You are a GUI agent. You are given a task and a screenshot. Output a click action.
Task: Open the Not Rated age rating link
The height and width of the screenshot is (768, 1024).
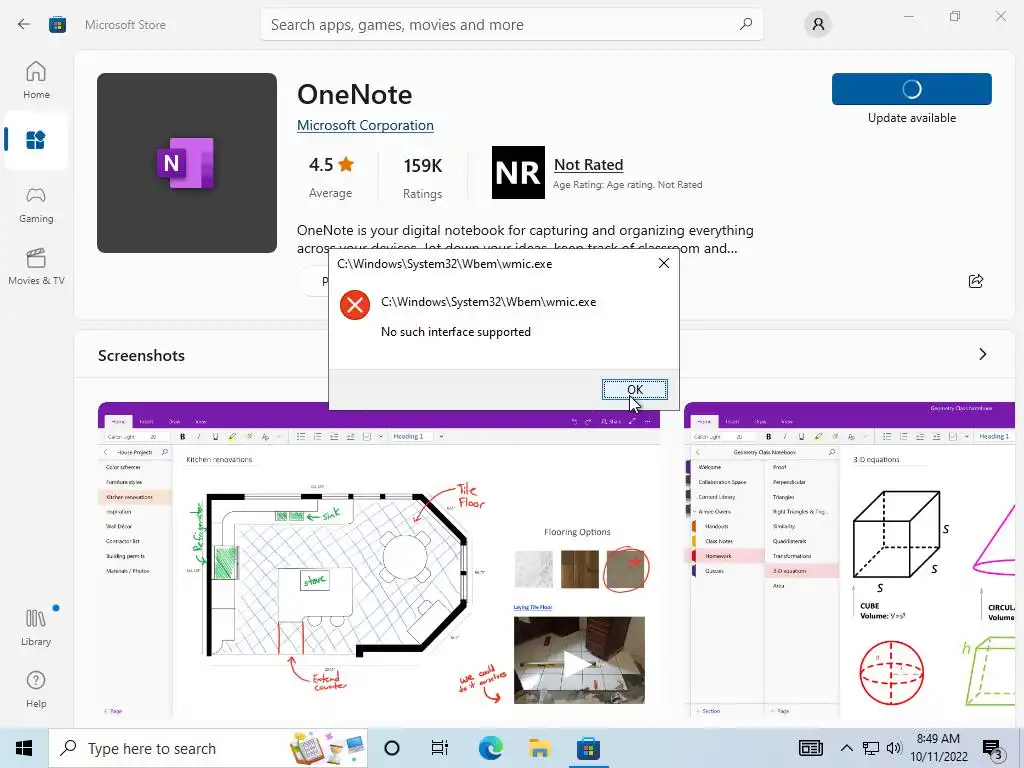588,165
